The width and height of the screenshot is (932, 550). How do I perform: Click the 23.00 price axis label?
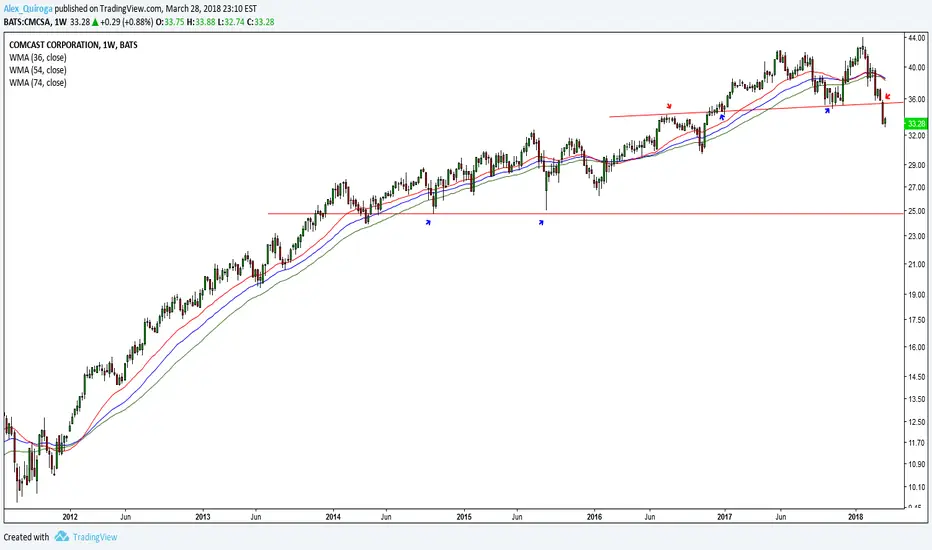pos(916,237)
